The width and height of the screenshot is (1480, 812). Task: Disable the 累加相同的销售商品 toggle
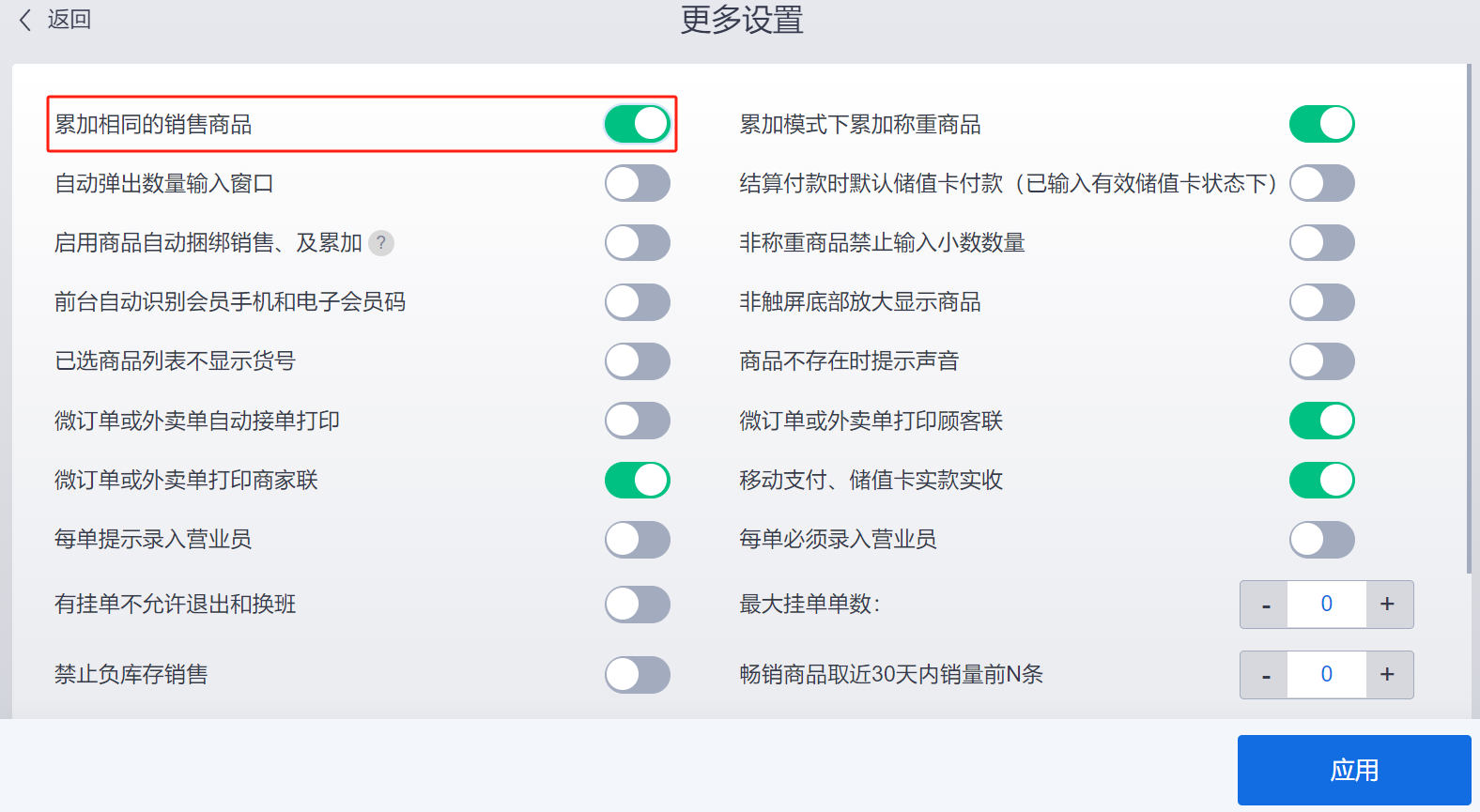tap(638, 124)
